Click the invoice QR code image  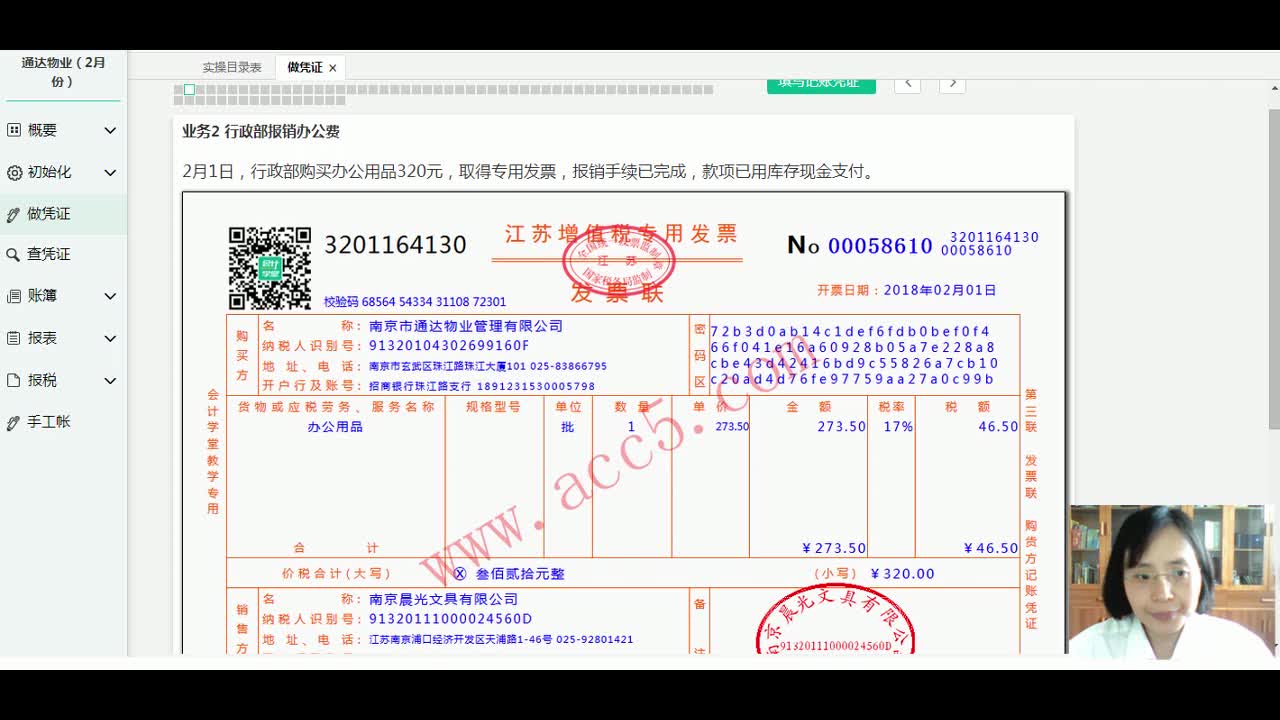pos(270,268)
